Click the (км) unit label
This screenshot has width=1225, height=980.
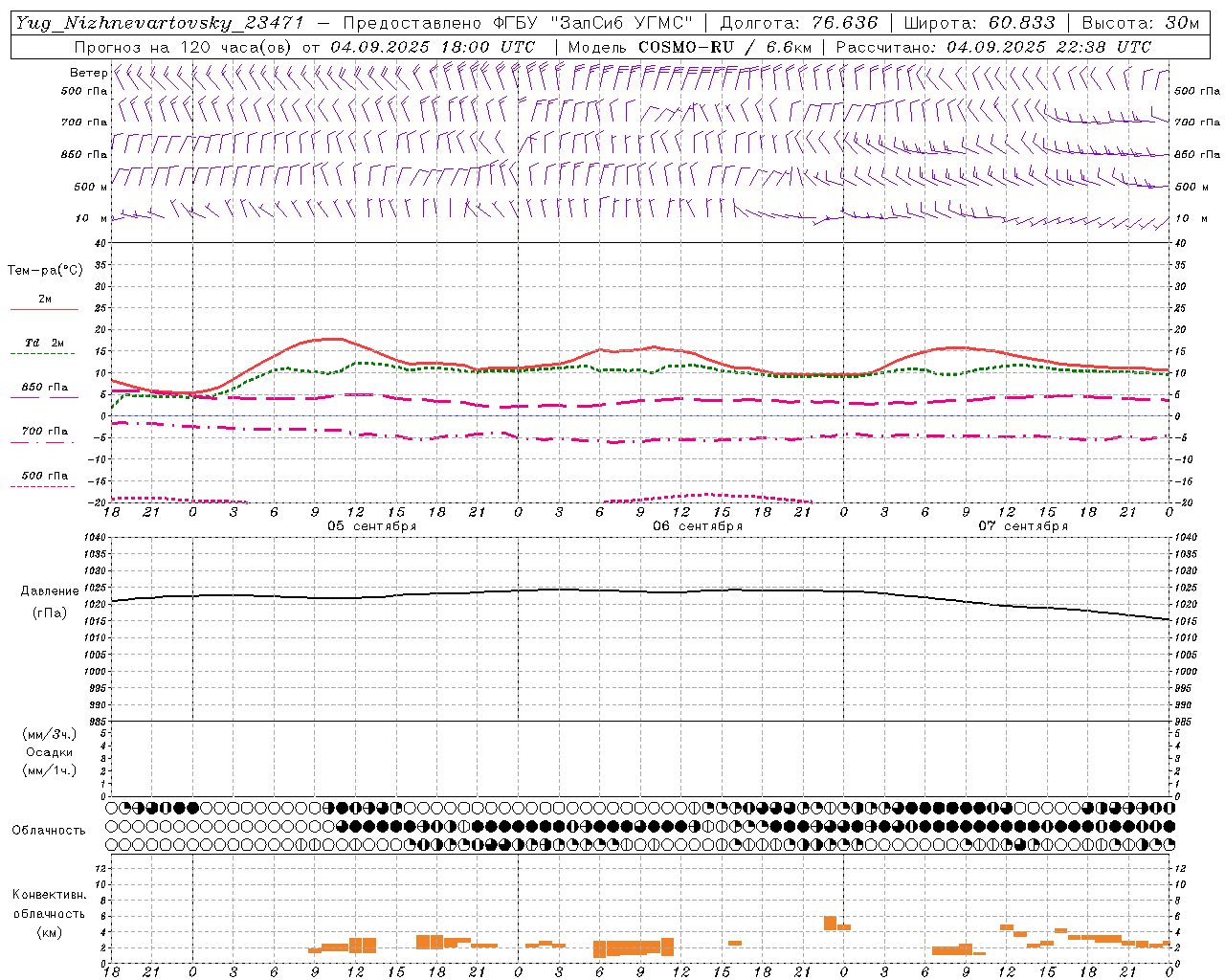pos(49,932)
